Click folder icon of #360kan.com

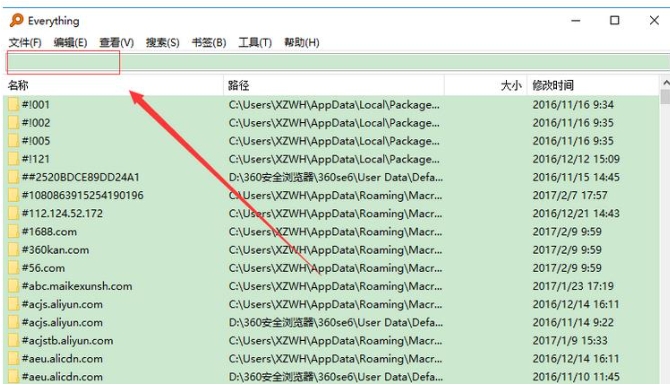pos(13,250)
